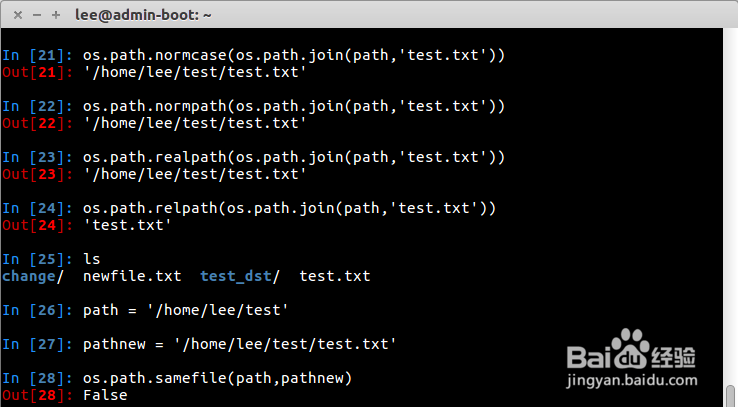Minimize the terminal window
This screenshot has width=738, height=407.
click(36, 15)
